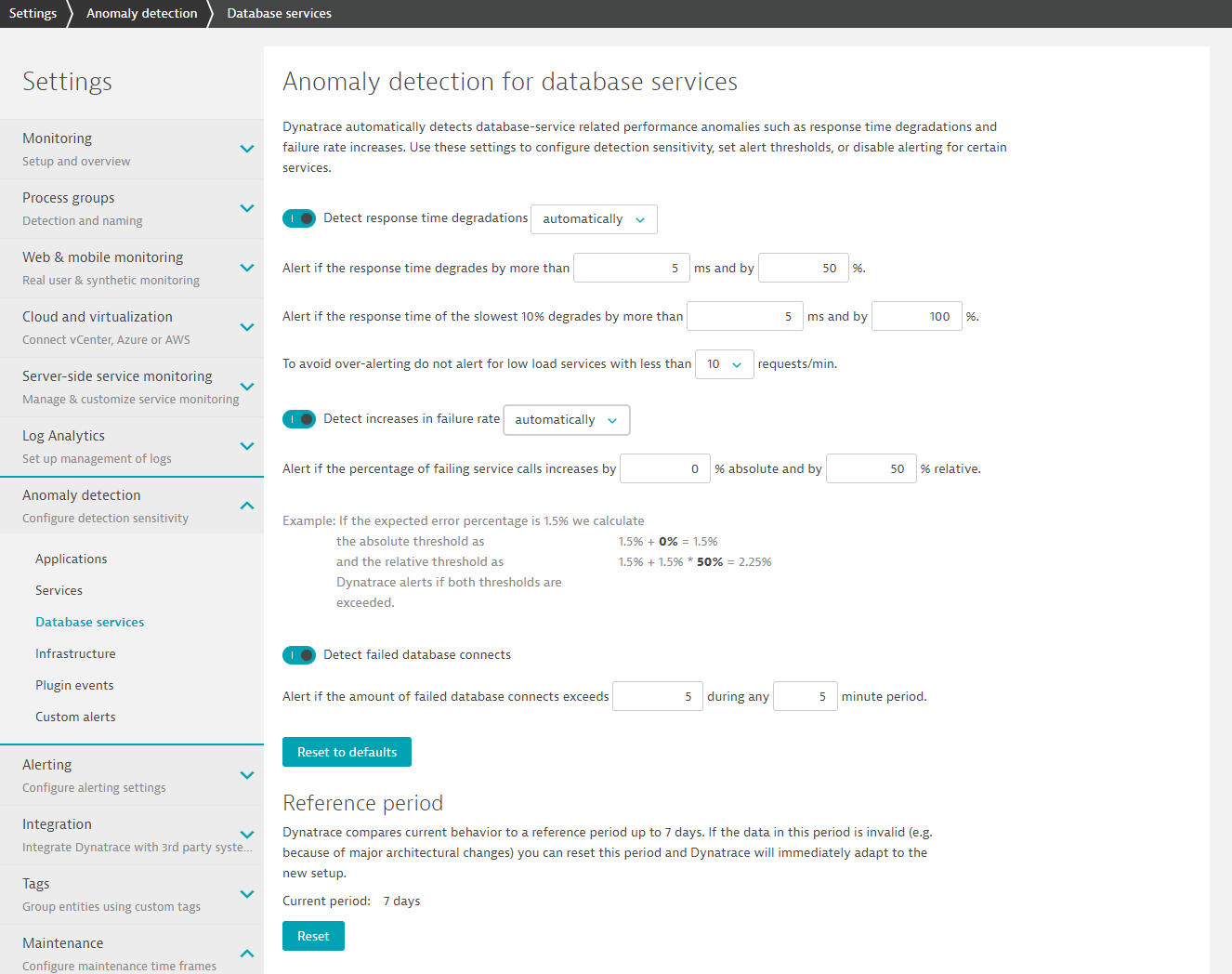Edit failed connects minute period field
Image resolution: width=1232 pixels, height=974 pixels.
click(x=806, y=696)
